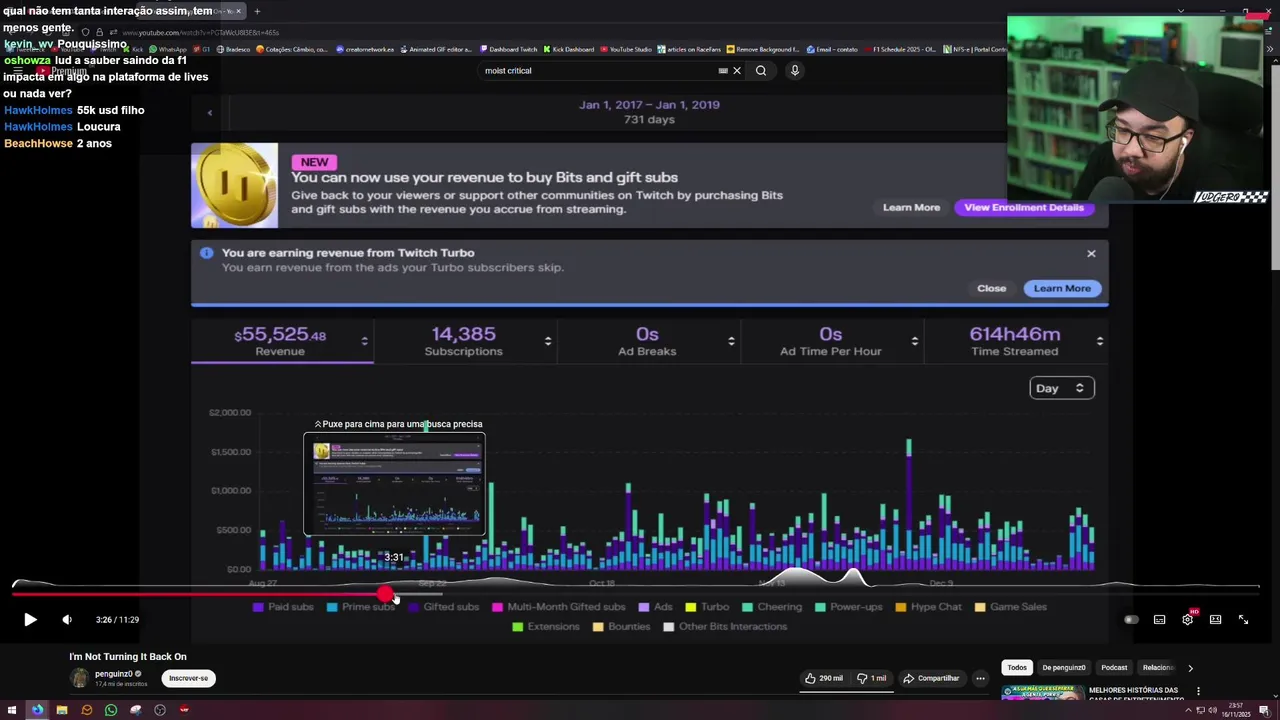
Task: Open the Kick Dashboard bookmark
Action: coord(568,49)
